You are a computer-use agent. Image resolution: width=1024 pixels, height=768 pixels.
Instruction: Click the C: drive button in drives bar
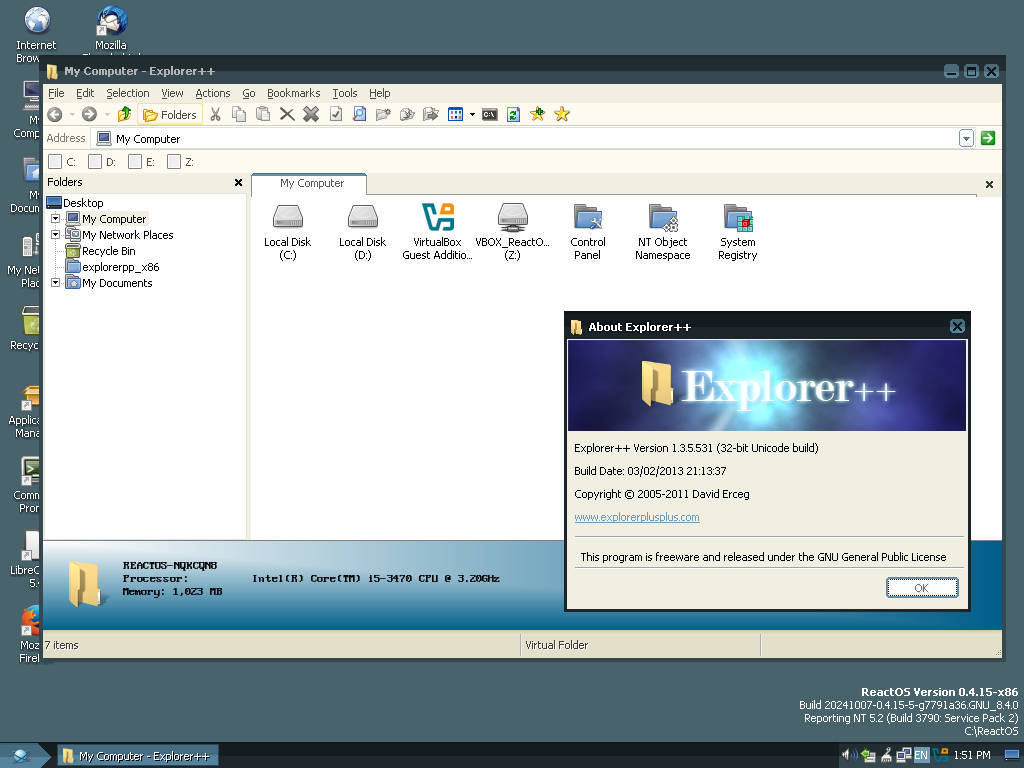point(63,161)
